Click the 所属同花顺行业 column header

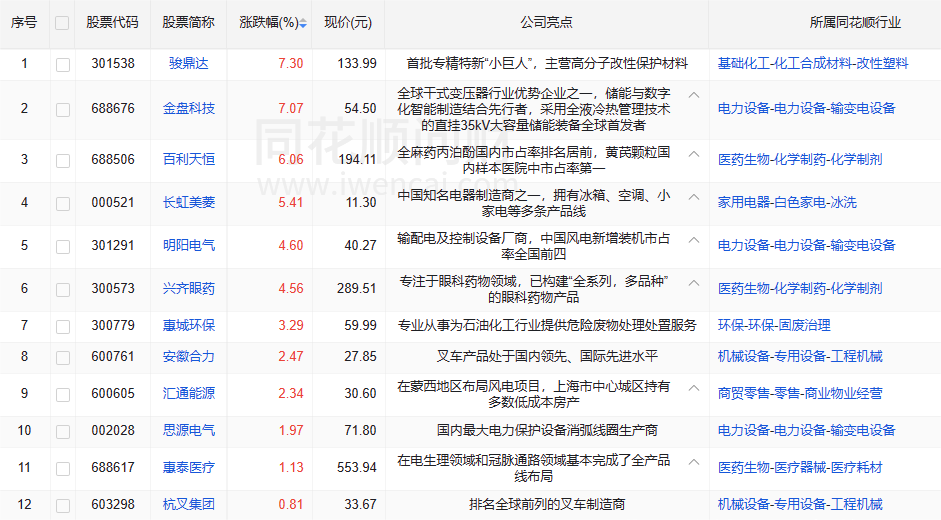pos(855,23)
